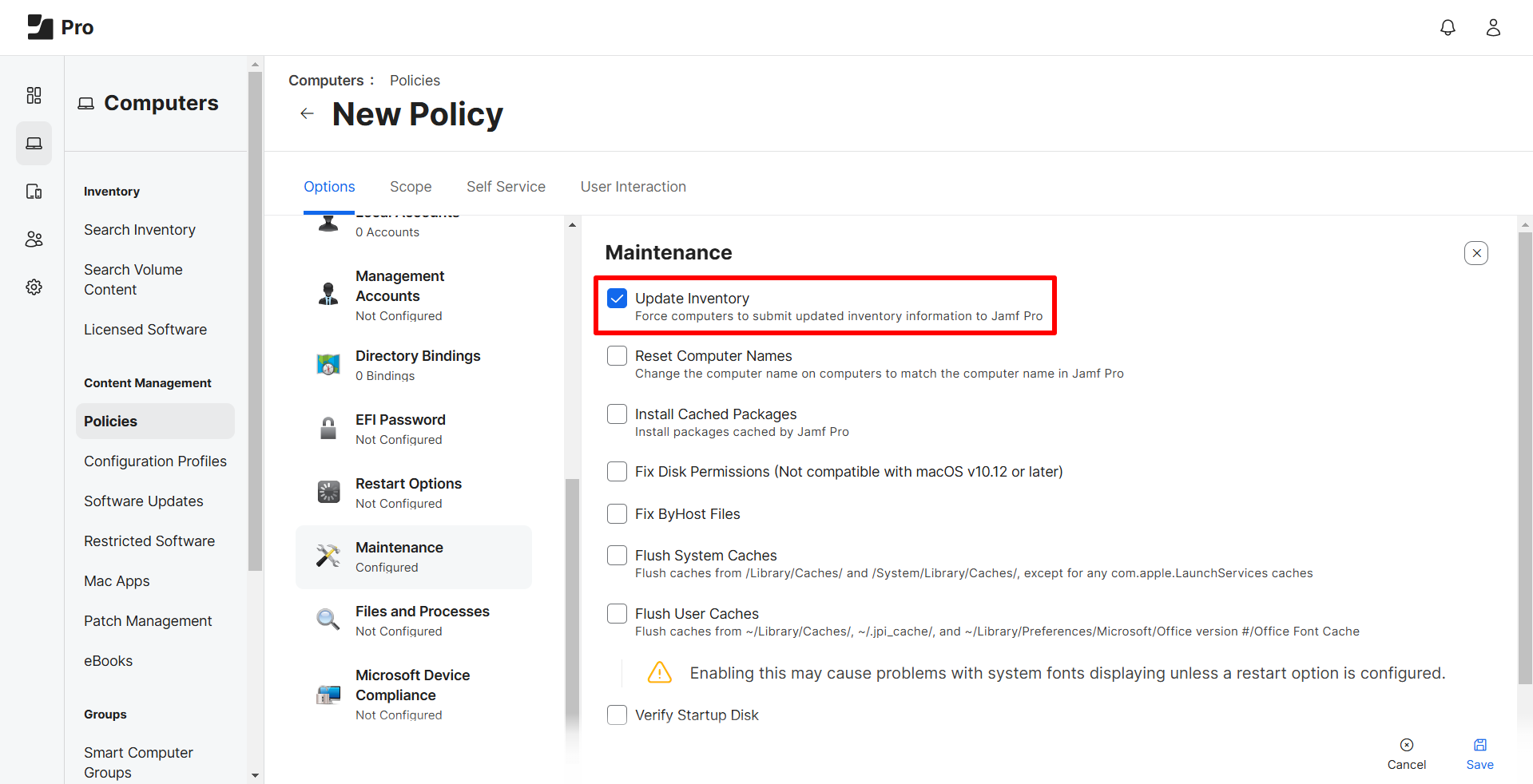The image size is (1533, 784).
Task: Go to the User Interaction tab
Action: 633,187
